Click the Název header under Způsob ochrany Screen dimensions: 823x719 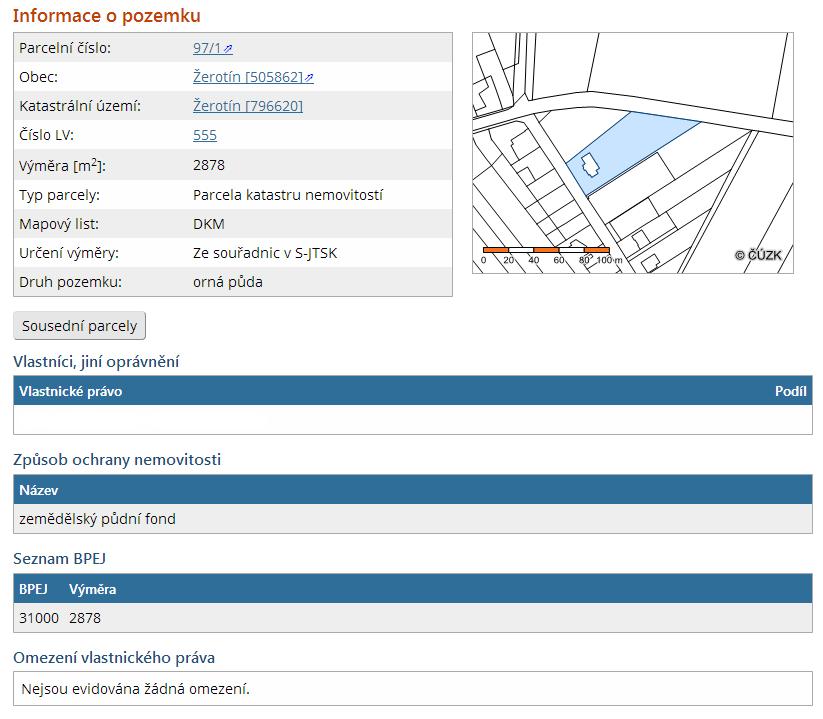point(38,490)
